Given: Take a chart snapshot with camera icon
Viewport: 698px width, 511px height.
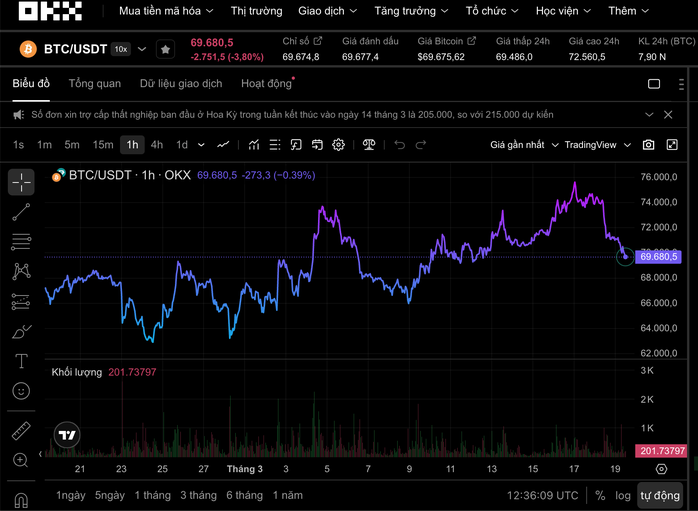Looking at the screenshot, I should click(x=648, y=145).
